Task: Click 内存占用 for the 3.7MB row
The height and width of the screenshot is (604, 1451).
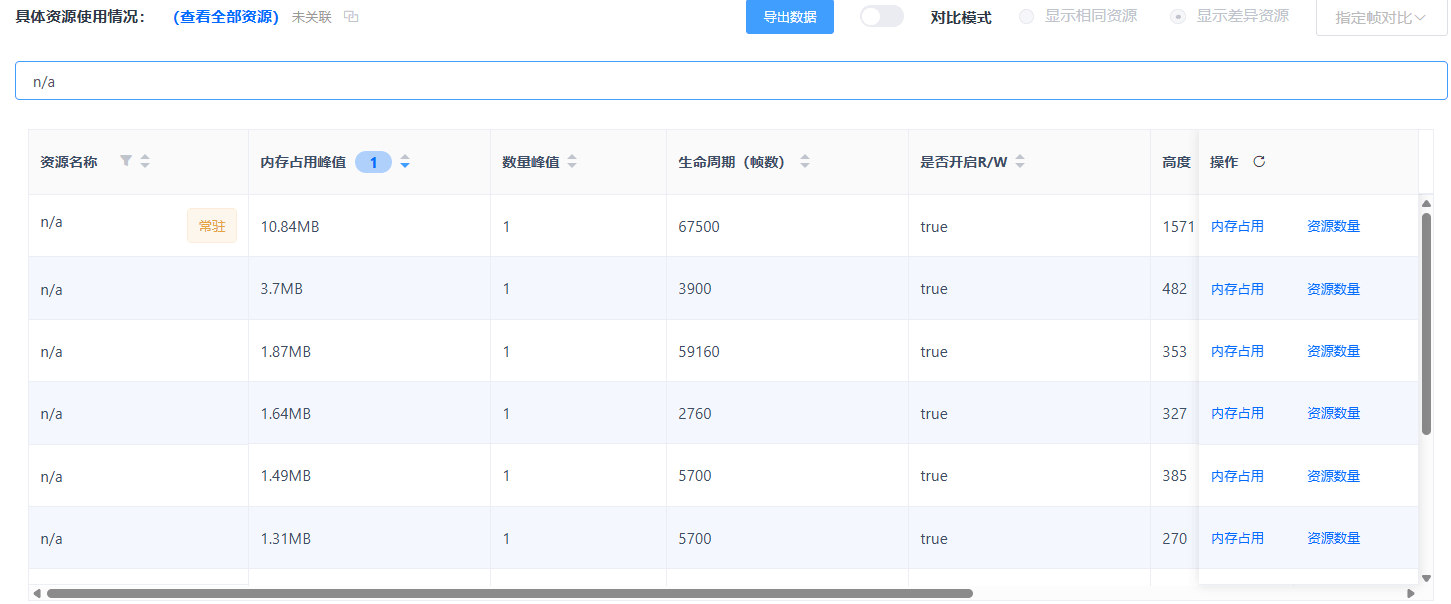Action: click(1237, 289)
